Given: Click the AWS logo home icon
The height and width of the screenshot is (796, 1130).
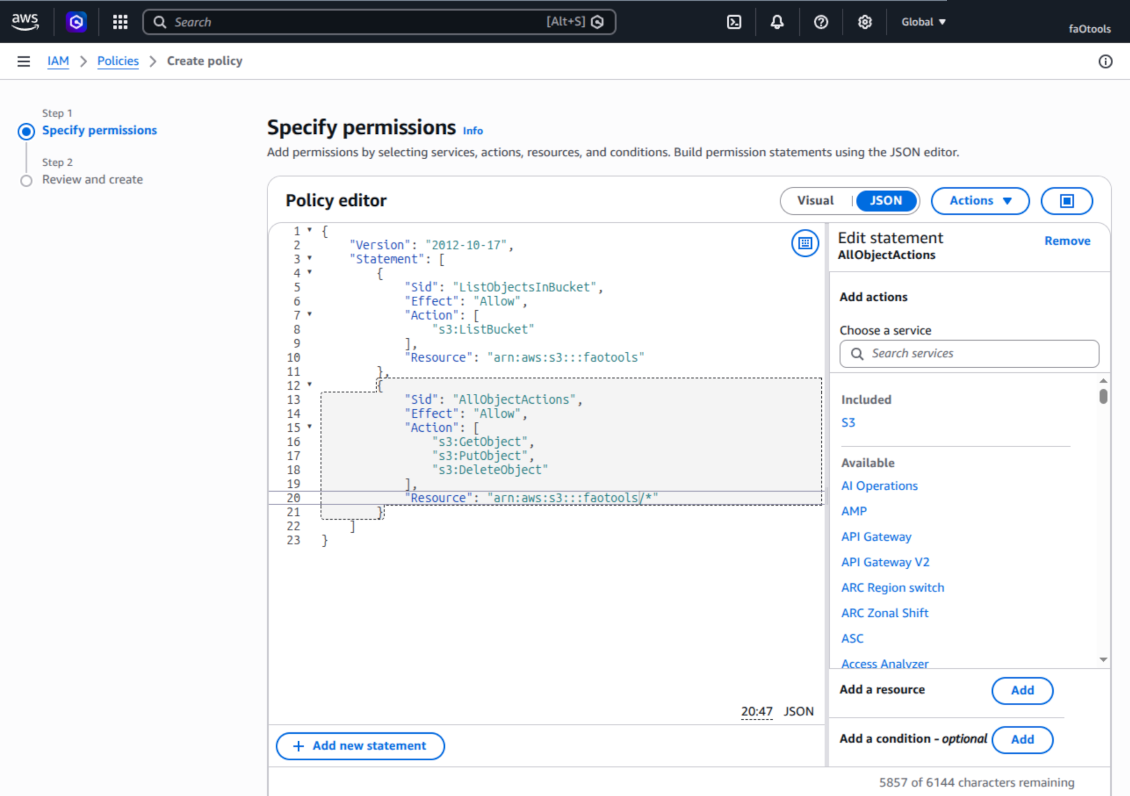Looking at the screenshot, I should tap(25, 22).
